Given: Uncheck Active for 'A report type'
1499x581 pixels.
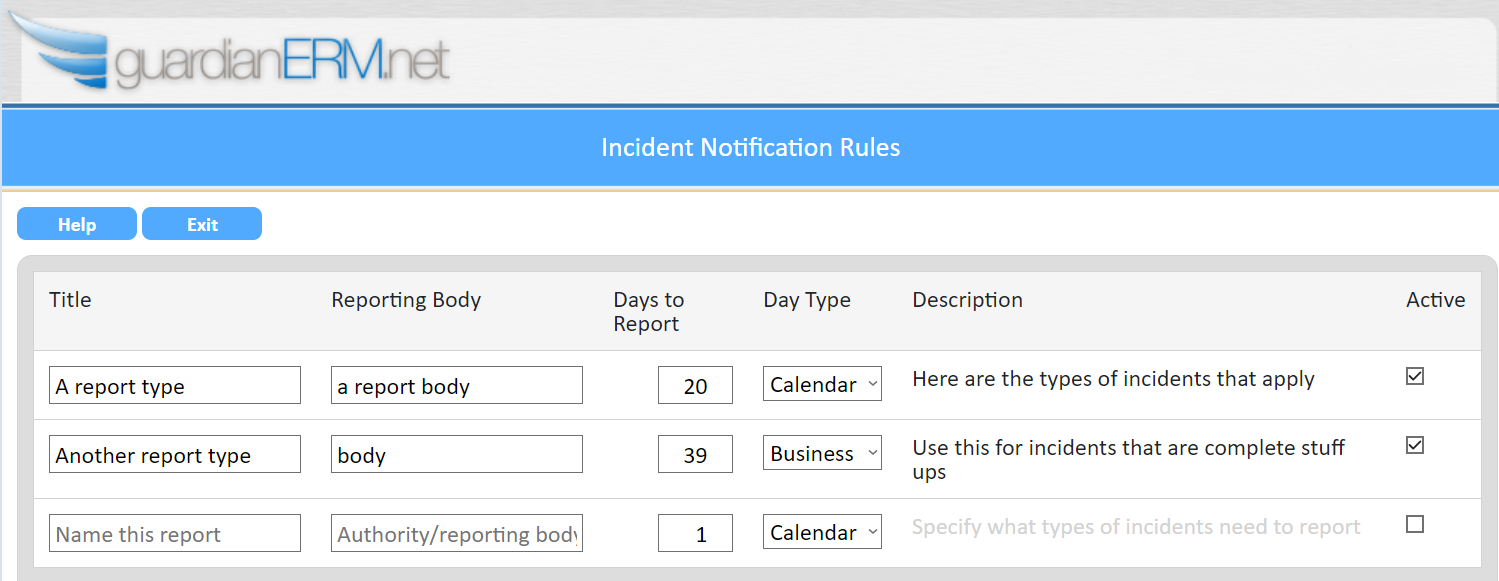Looking at the screenshot, I should click(1414, 377).
